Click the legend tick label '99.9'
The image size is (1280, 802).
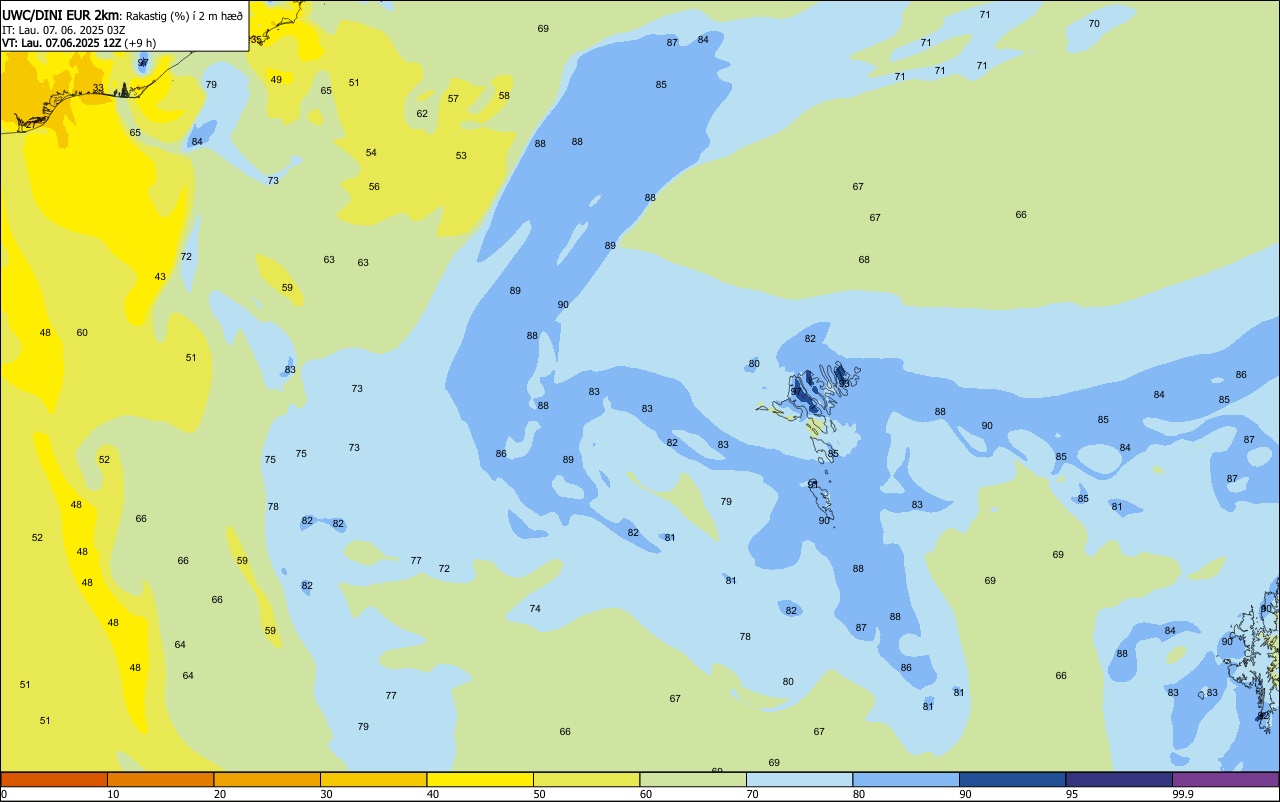1183,794
